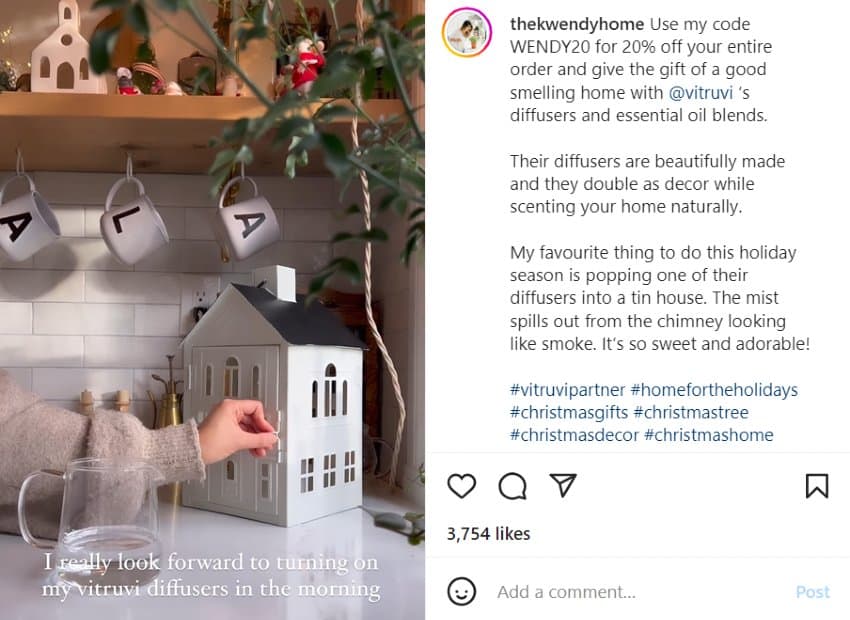This screenshot has width=850, height=620.
Task: Open #christmashome hashtag
Action: [709, 435]
